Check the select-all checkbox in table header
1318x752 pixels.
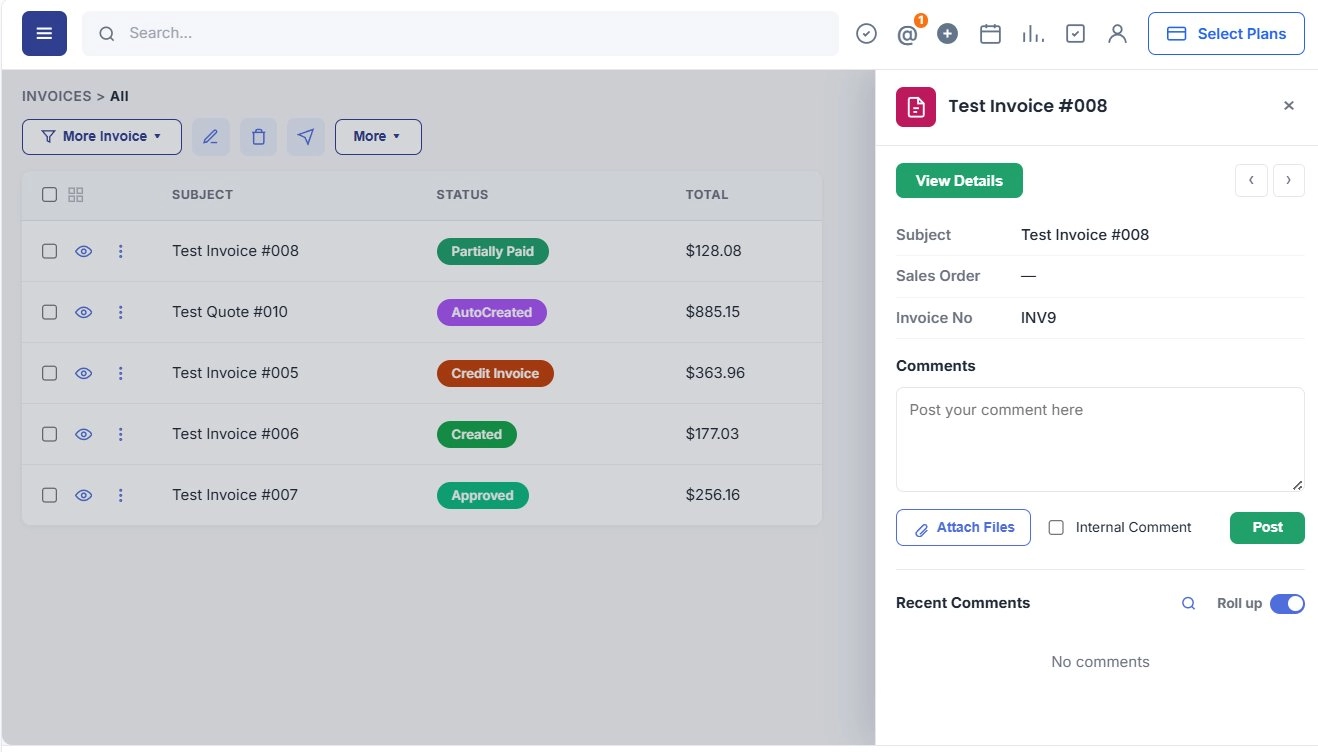pos(49,195)
